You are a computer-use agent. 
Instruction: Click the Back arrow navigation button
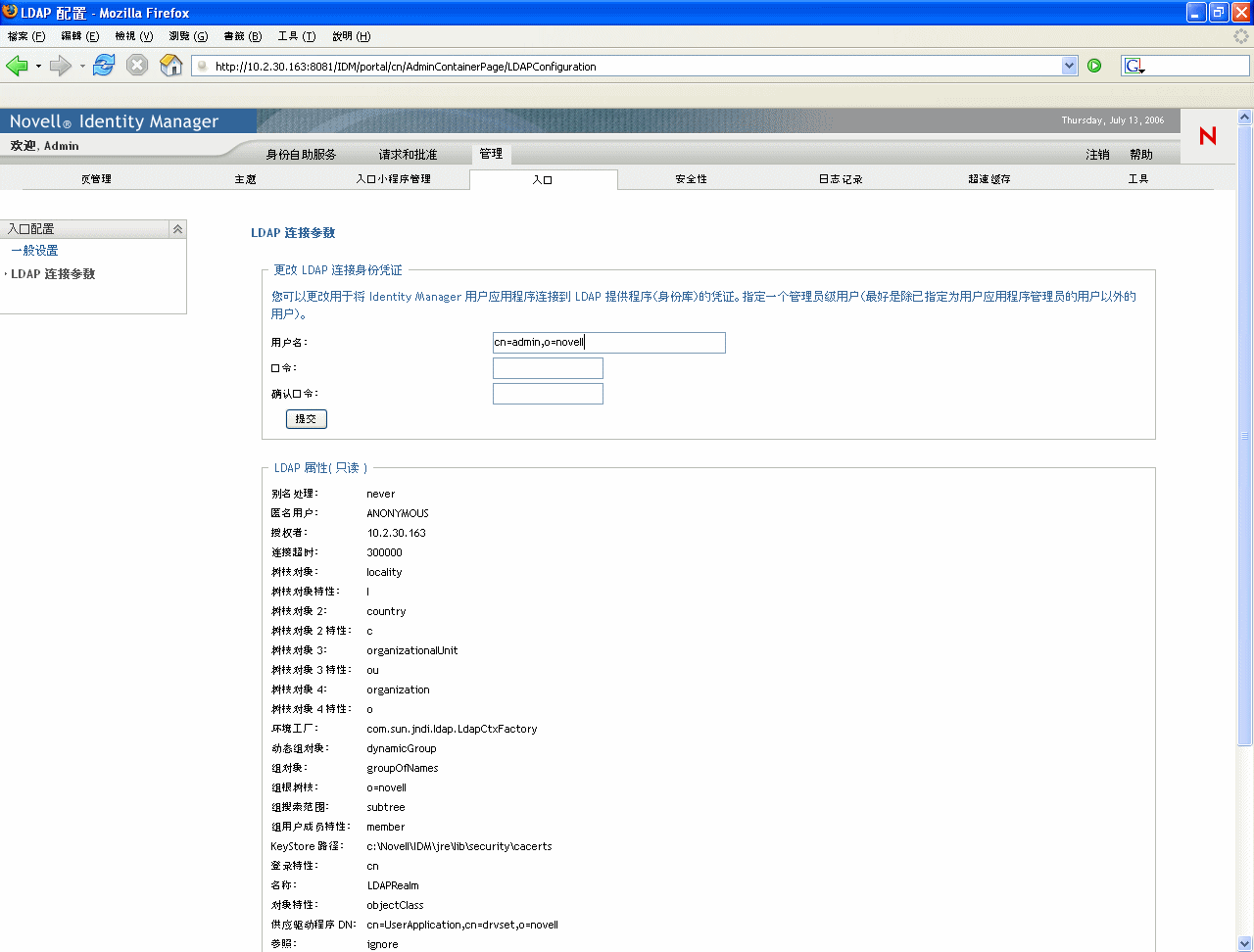[x=17, y=66]
